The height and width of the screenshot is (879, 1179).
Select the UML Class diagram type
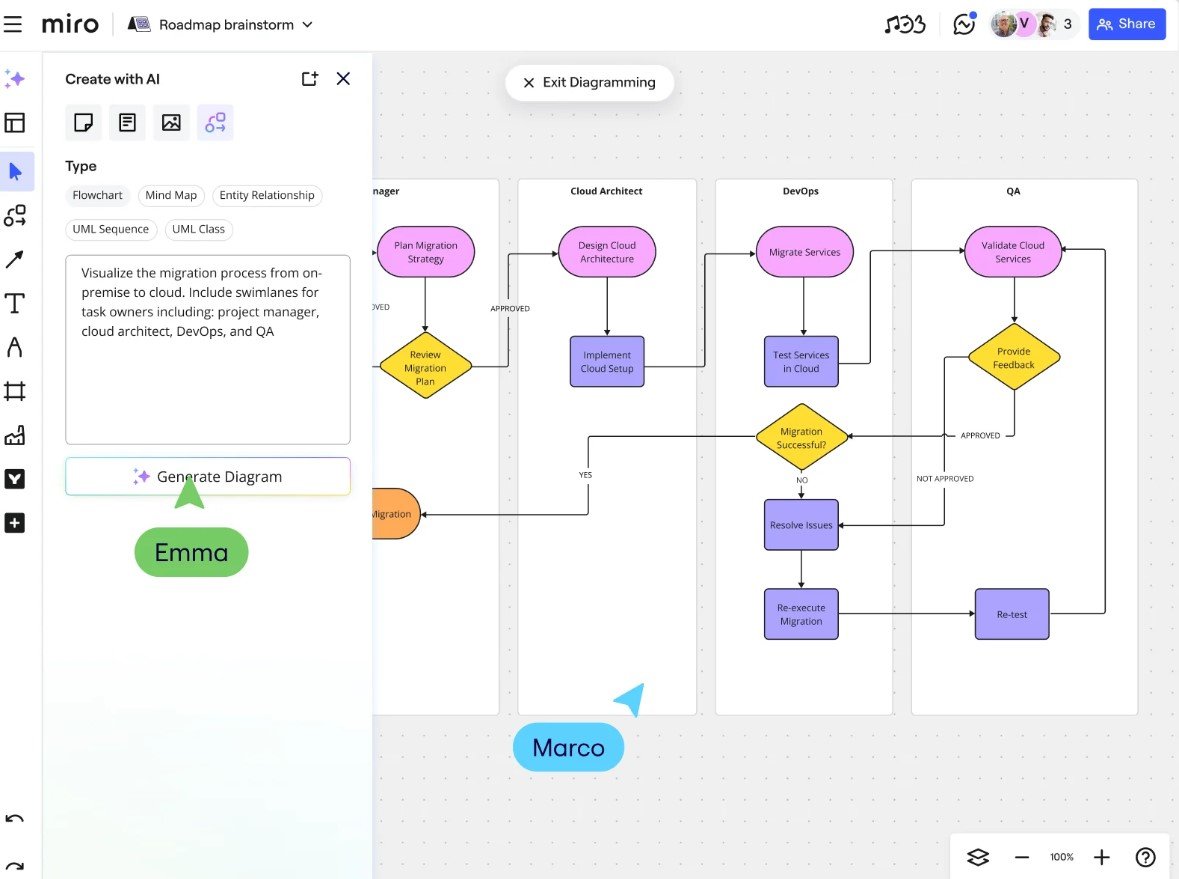coord(199,229)
